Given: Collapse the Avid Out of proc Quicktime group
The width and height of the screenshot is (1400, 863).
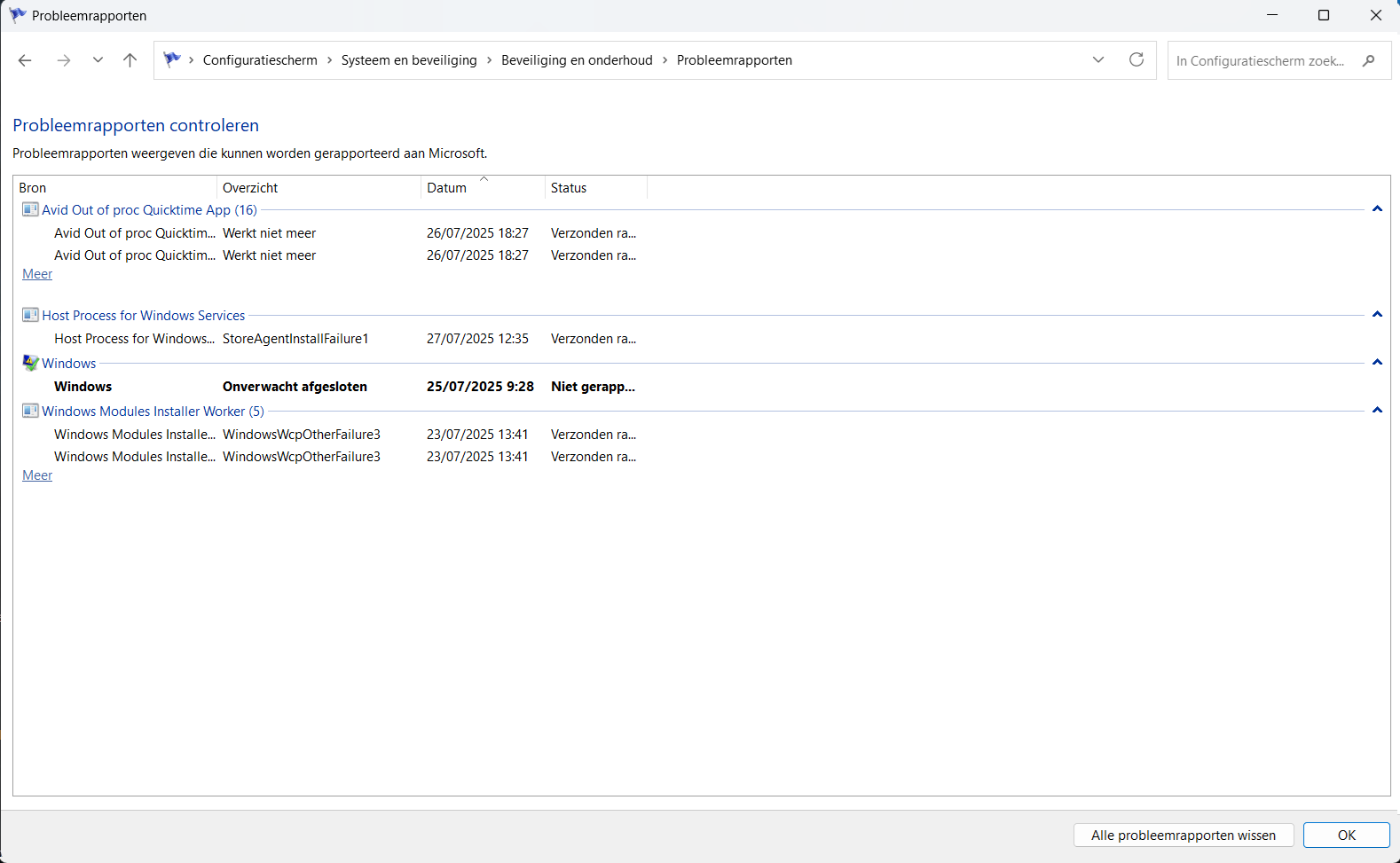Looking at the screenshot, I should 1377,209.
